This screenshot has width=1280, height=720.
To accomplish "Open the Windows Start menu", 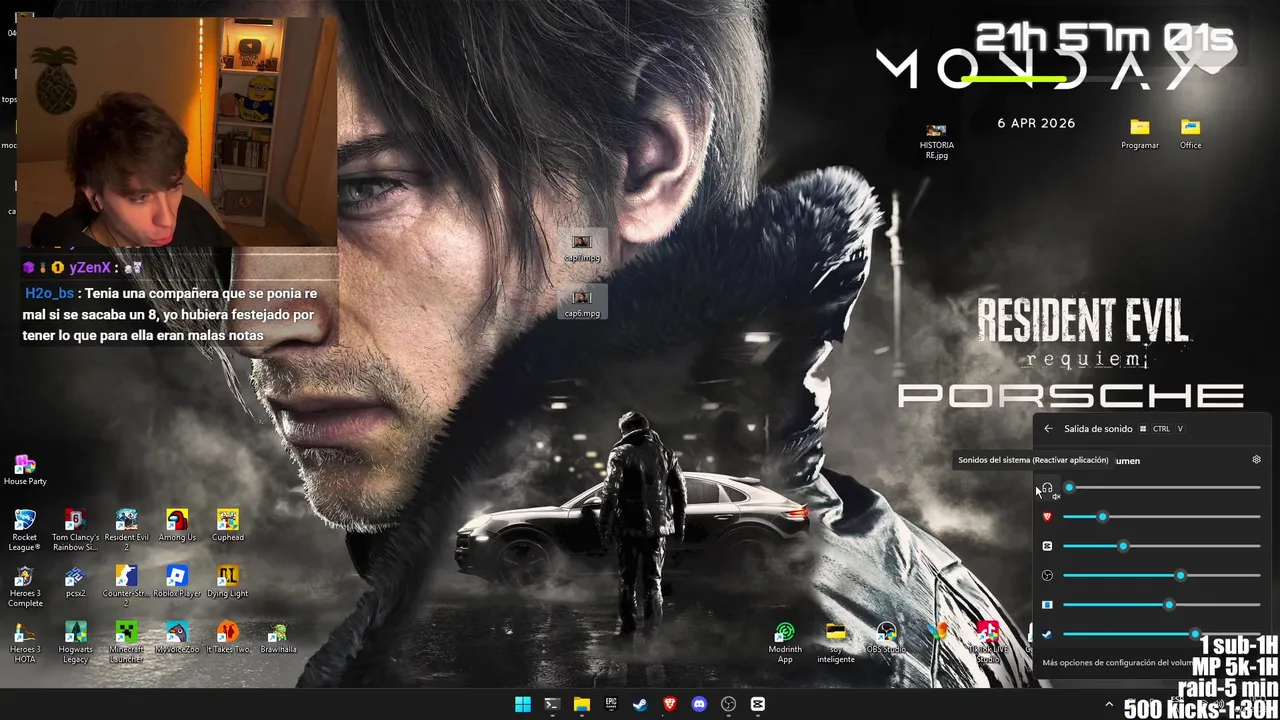I will click(x=522, y=704).
